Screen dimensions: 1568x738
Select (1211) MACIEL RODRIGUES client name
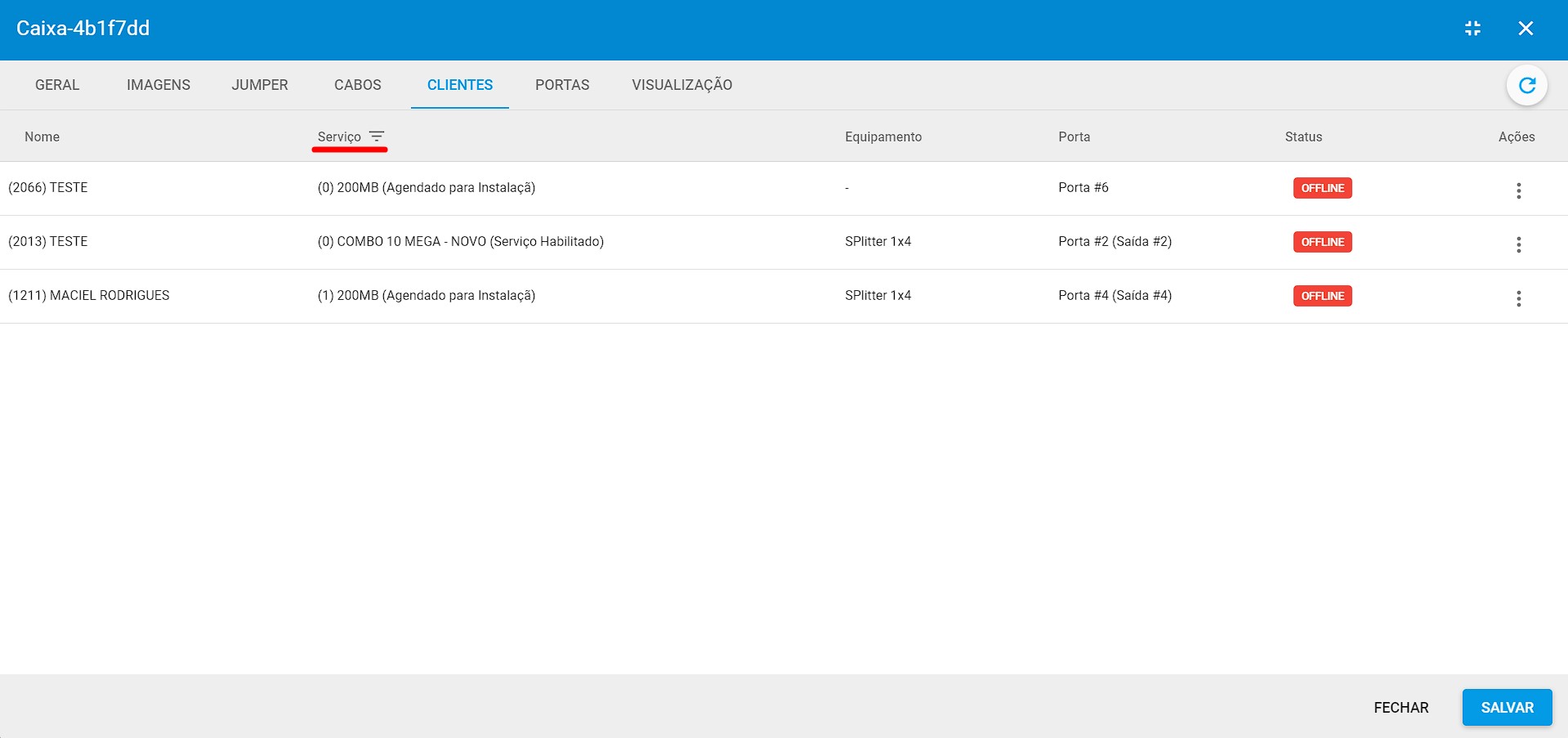click(x=89, y=296)
